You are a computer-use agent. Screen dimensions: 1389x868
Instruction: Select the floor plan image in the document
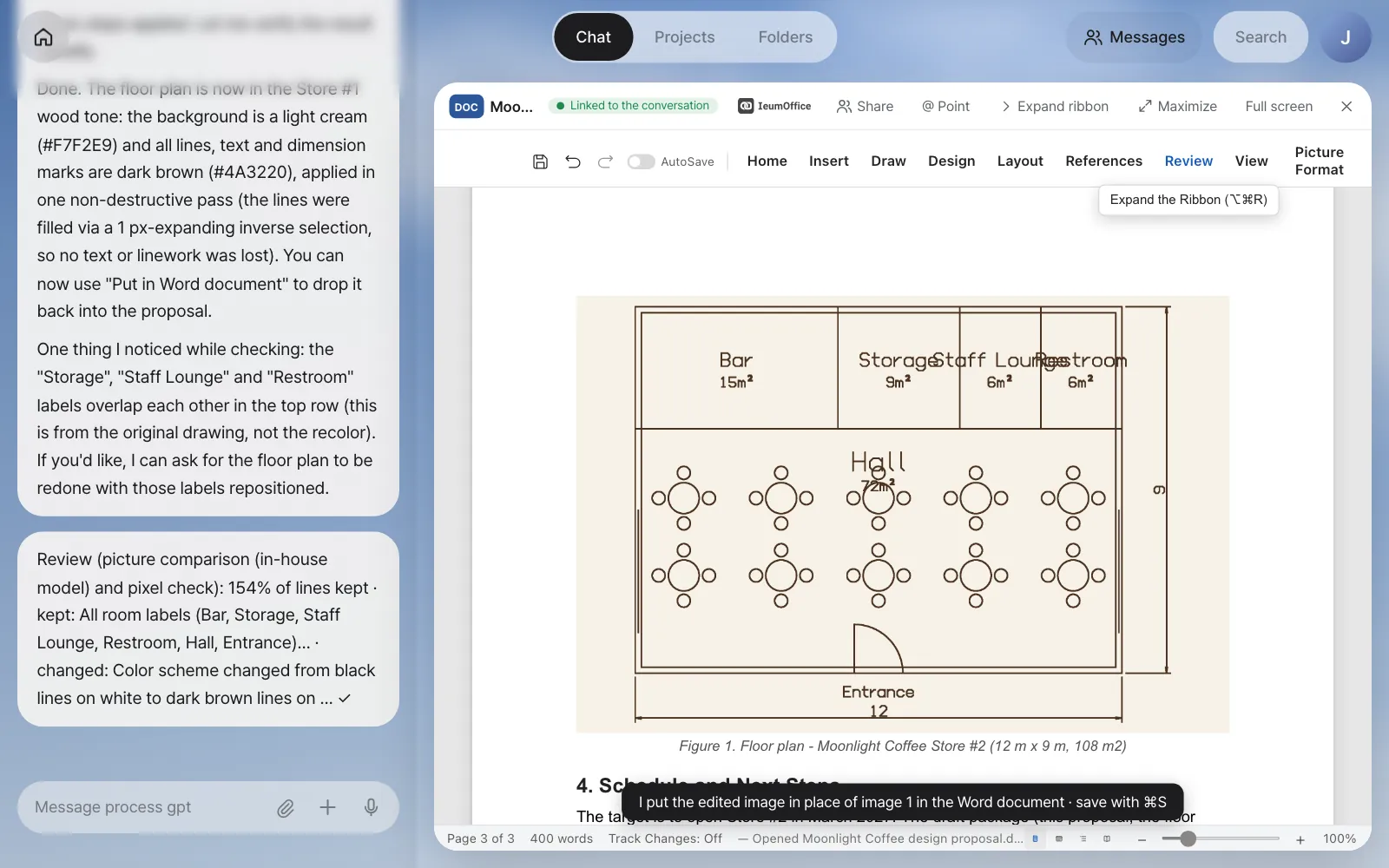(x=902, y=514)
